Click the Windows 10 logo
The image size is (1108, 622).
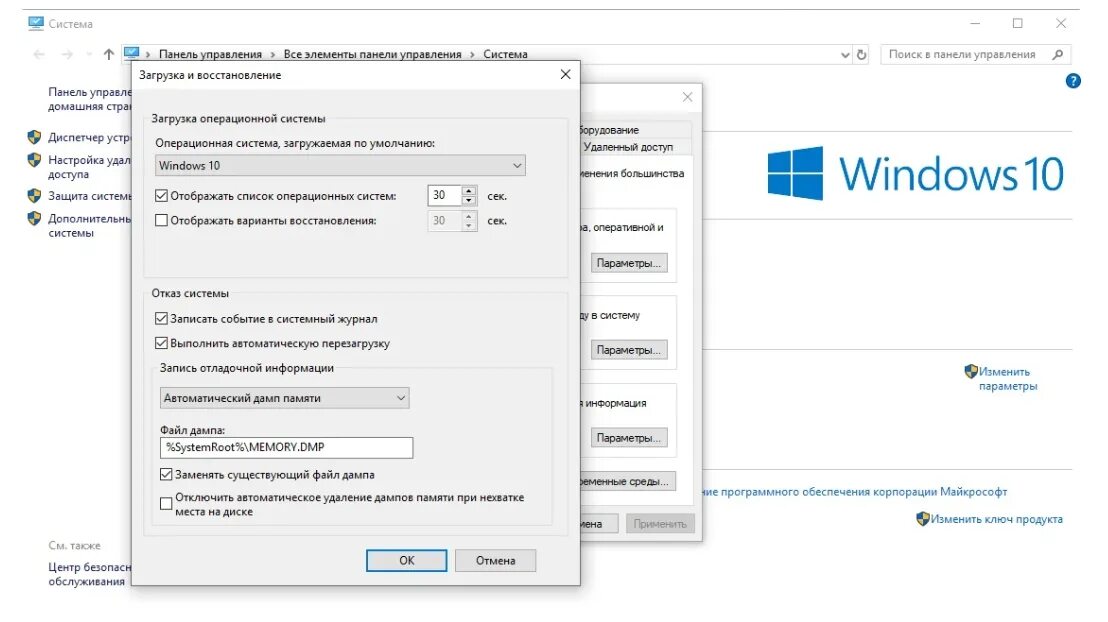tap(915, 173)
